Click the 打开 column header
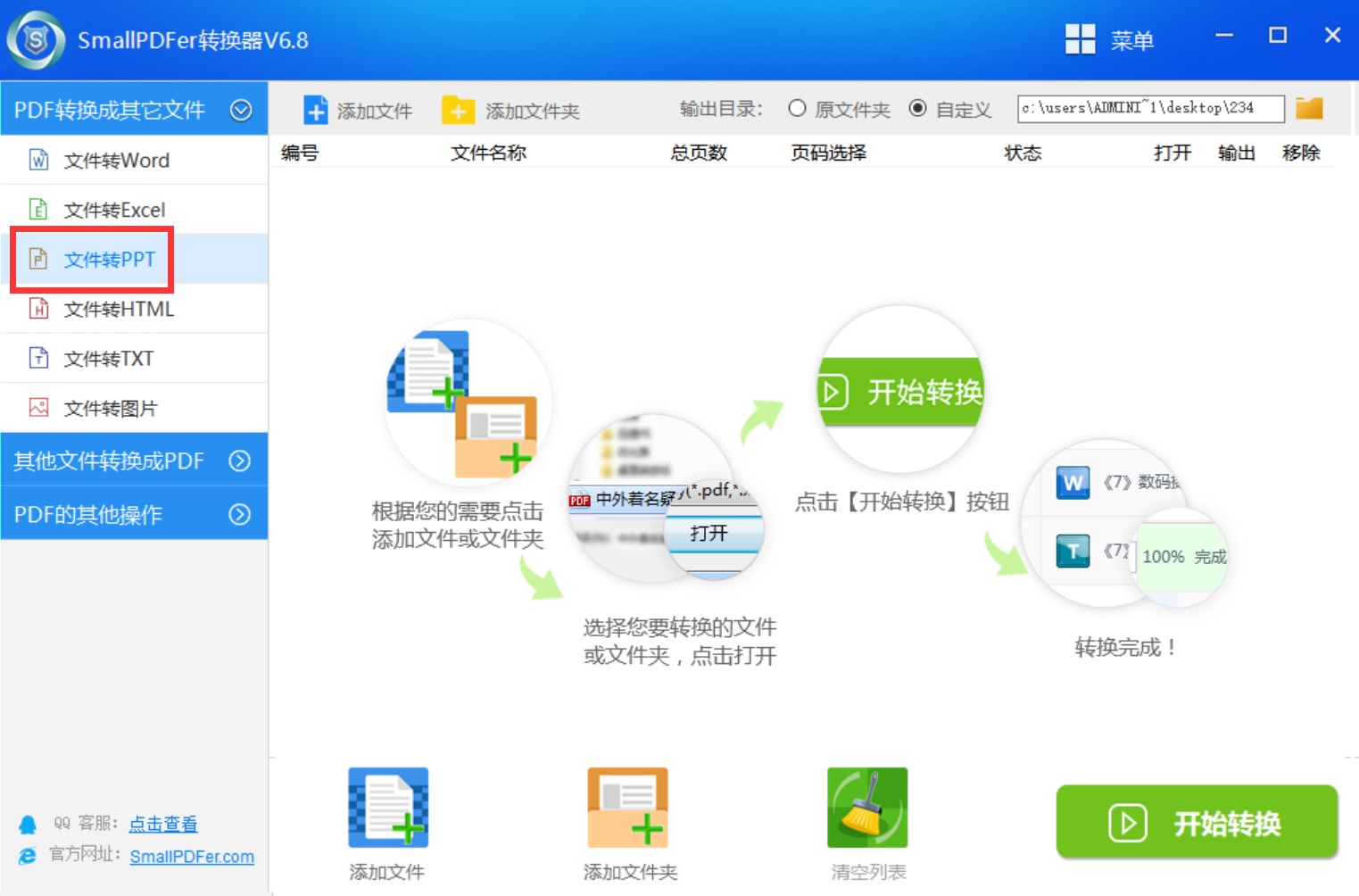 [x=1173, y=153]
